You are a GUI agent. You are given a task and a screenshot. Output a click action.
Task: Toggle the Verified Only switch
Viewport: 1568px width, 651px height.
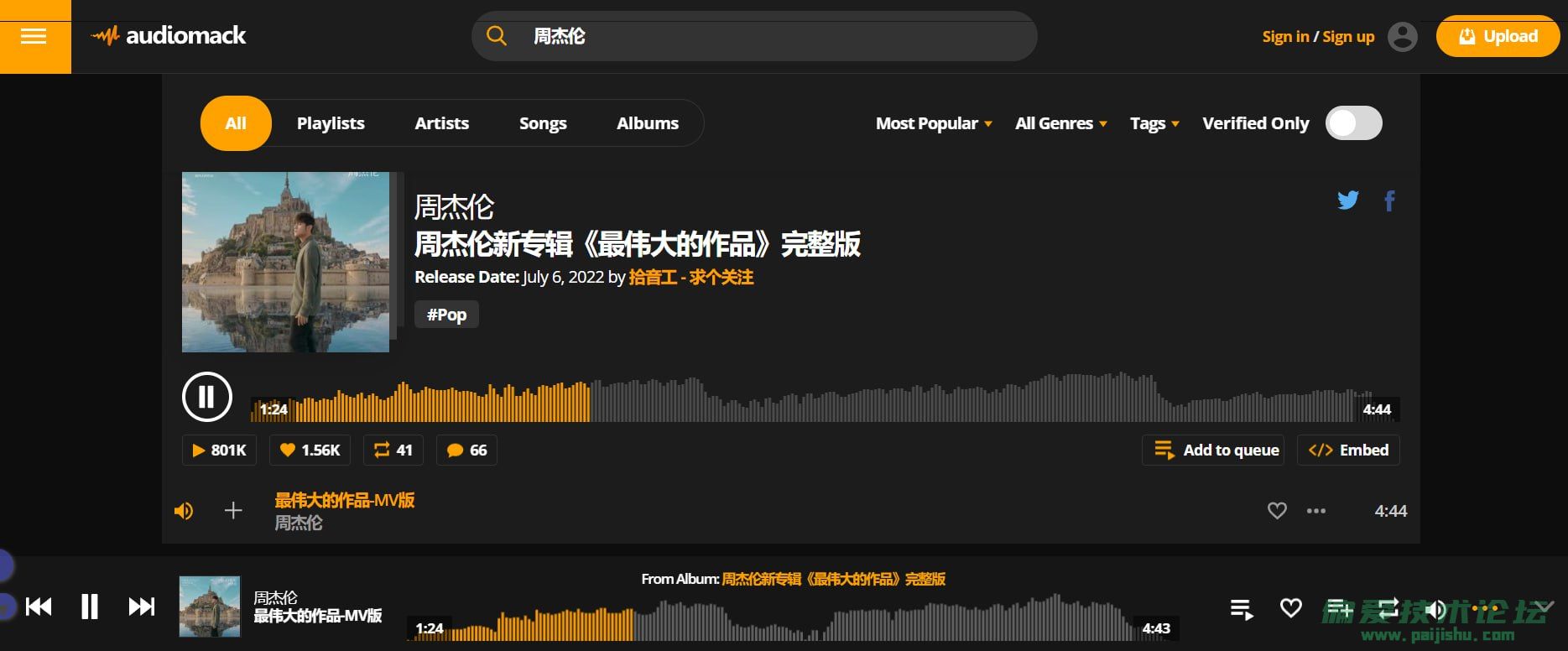(x=1353, y=123)
